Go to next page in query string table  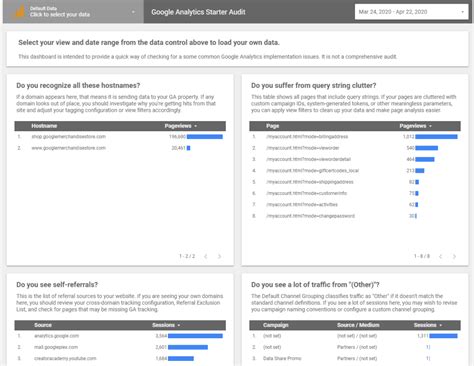click(x=454, y=256)
